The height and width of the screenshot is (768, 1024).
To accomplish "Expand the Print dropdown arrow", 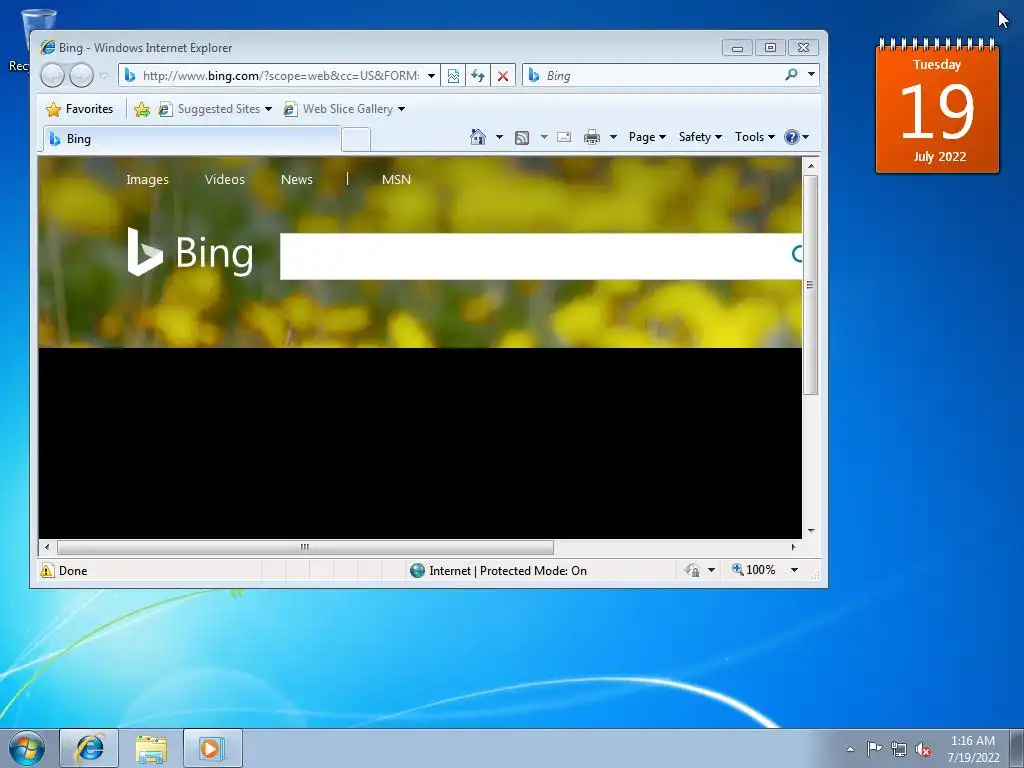I will (613, 137).
